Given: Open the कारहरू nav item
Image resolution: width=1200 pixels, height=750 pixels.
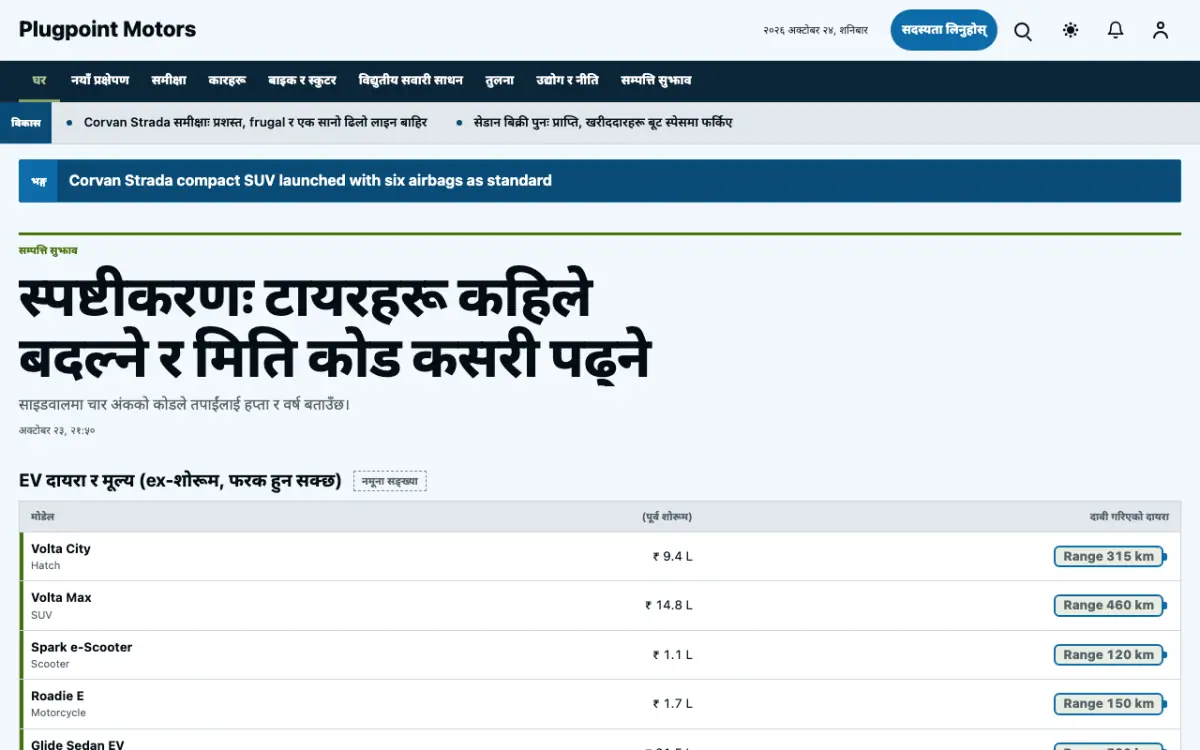Looking at the screenshot, I should tap(227, 81).
